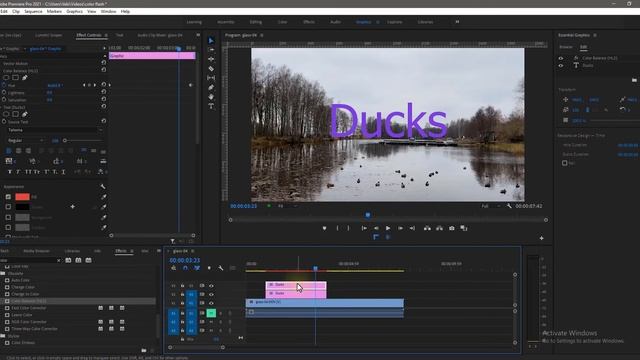Viewport: 640px width, 360px height.
Task: Toggle timeline Snap magnet icon
Action: (185, 268)
